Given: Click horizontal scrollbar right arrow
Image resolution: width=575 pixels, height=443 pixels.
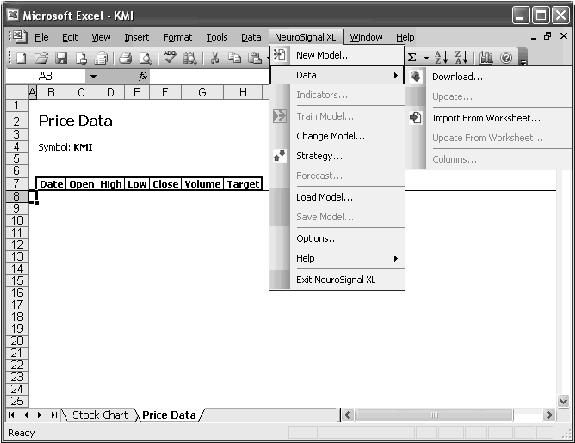Looking at the screenshot, I should pos(549,415).
